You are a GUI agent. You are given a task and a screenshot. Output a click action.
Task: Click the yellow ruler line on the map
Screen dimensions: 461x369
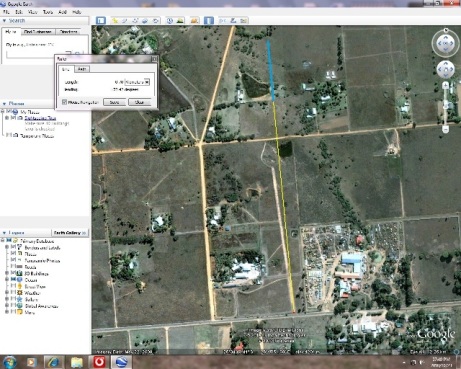pos(284,207)
